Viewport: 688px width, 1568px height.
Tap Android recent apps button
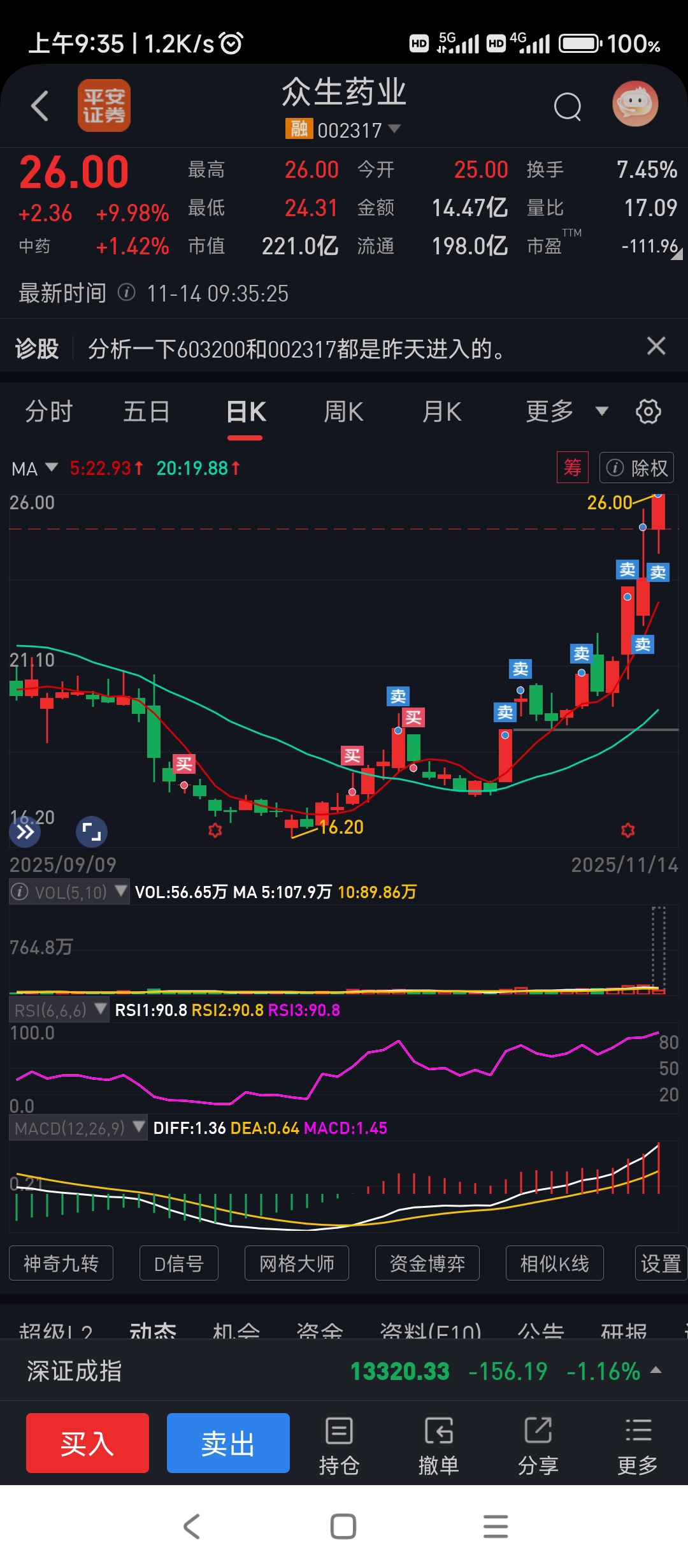coord(496,1527)
